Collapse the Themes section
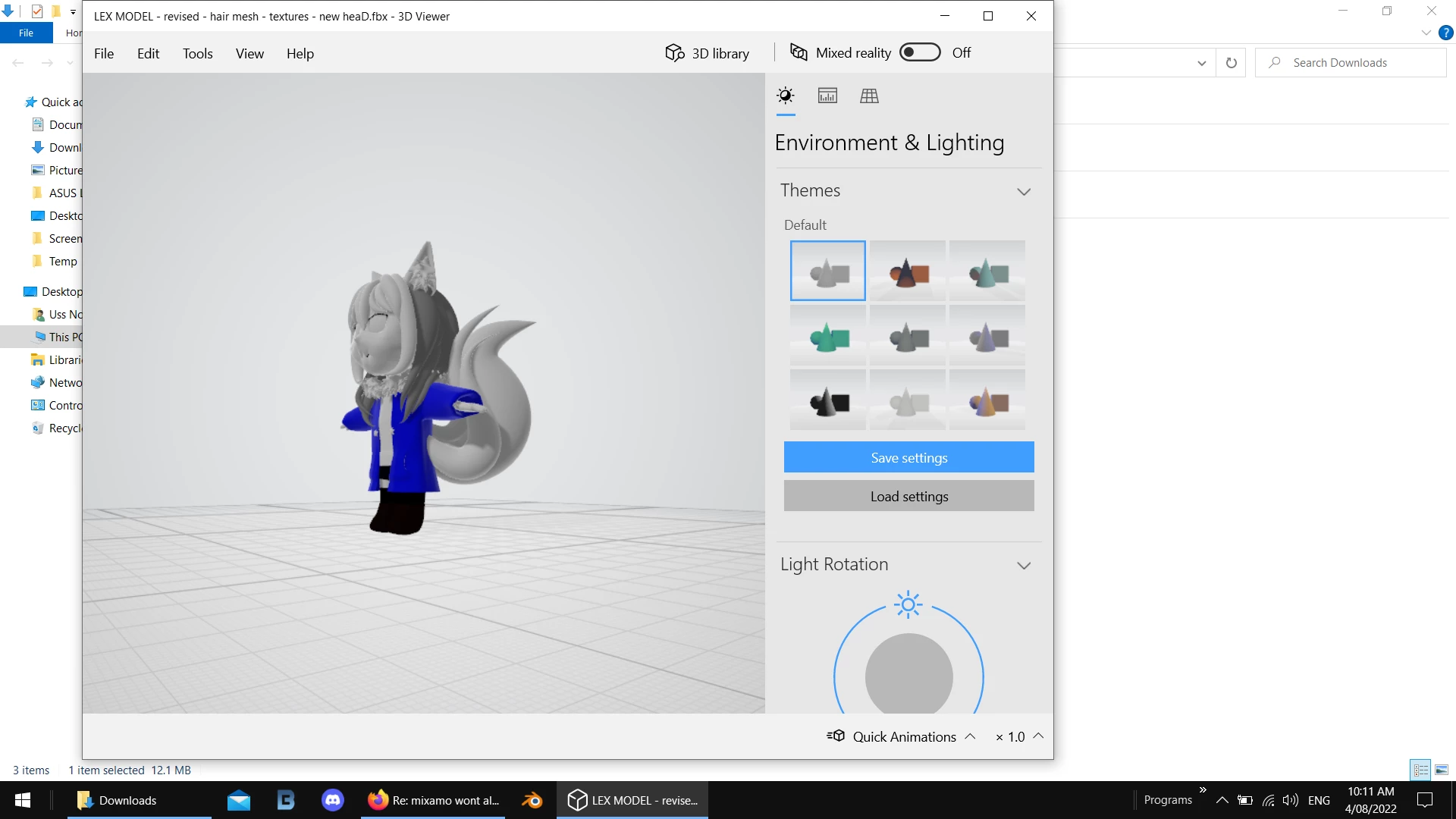1456x819 pixels. tap(1023, 192)
